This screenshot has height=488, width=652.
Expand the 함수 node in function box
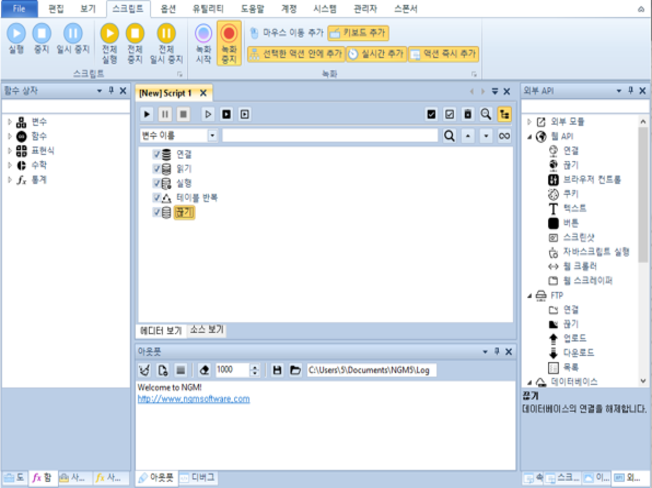point(9,136)
